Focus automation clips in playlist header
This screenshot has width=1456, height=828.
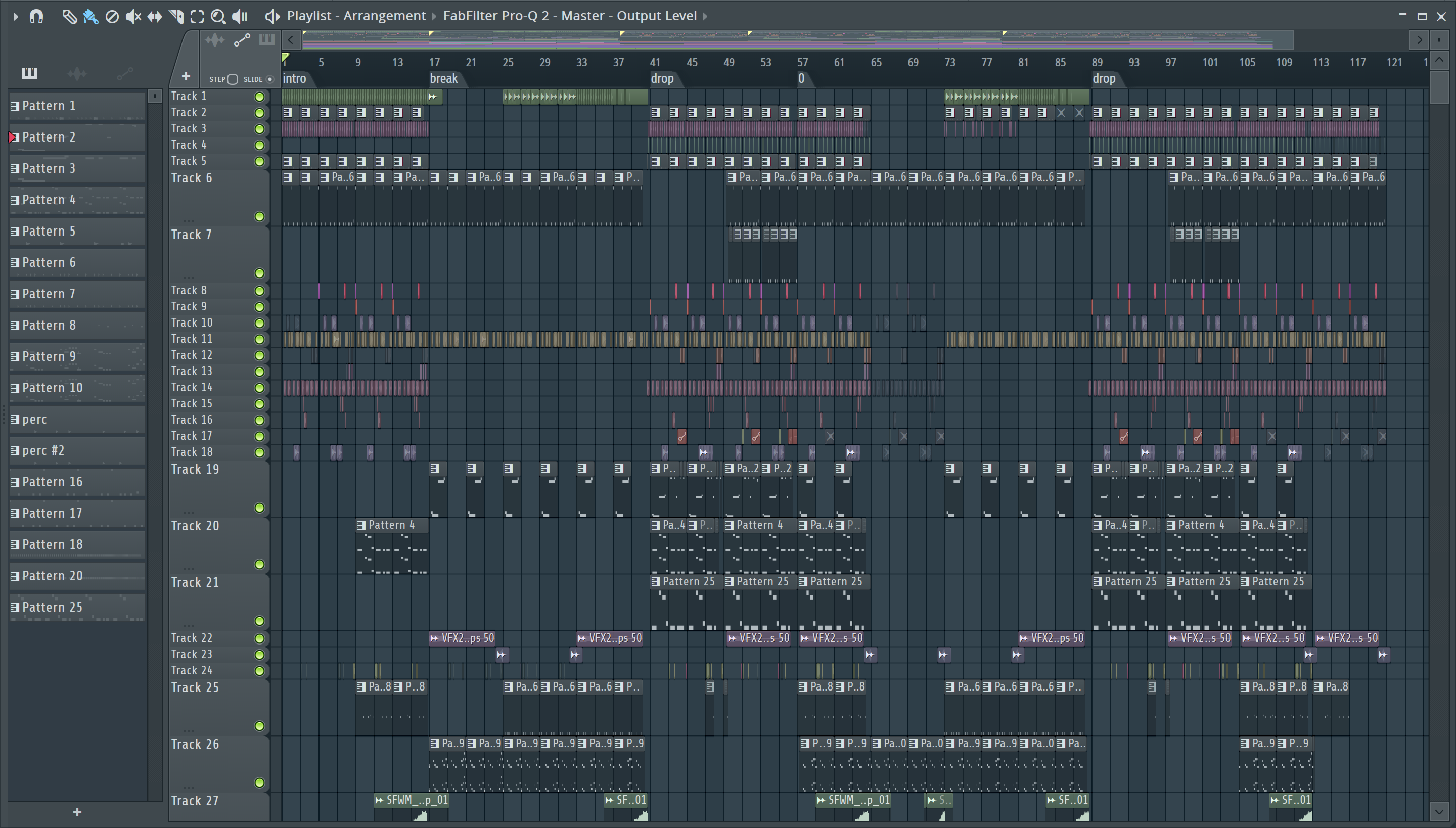point(242,40)
